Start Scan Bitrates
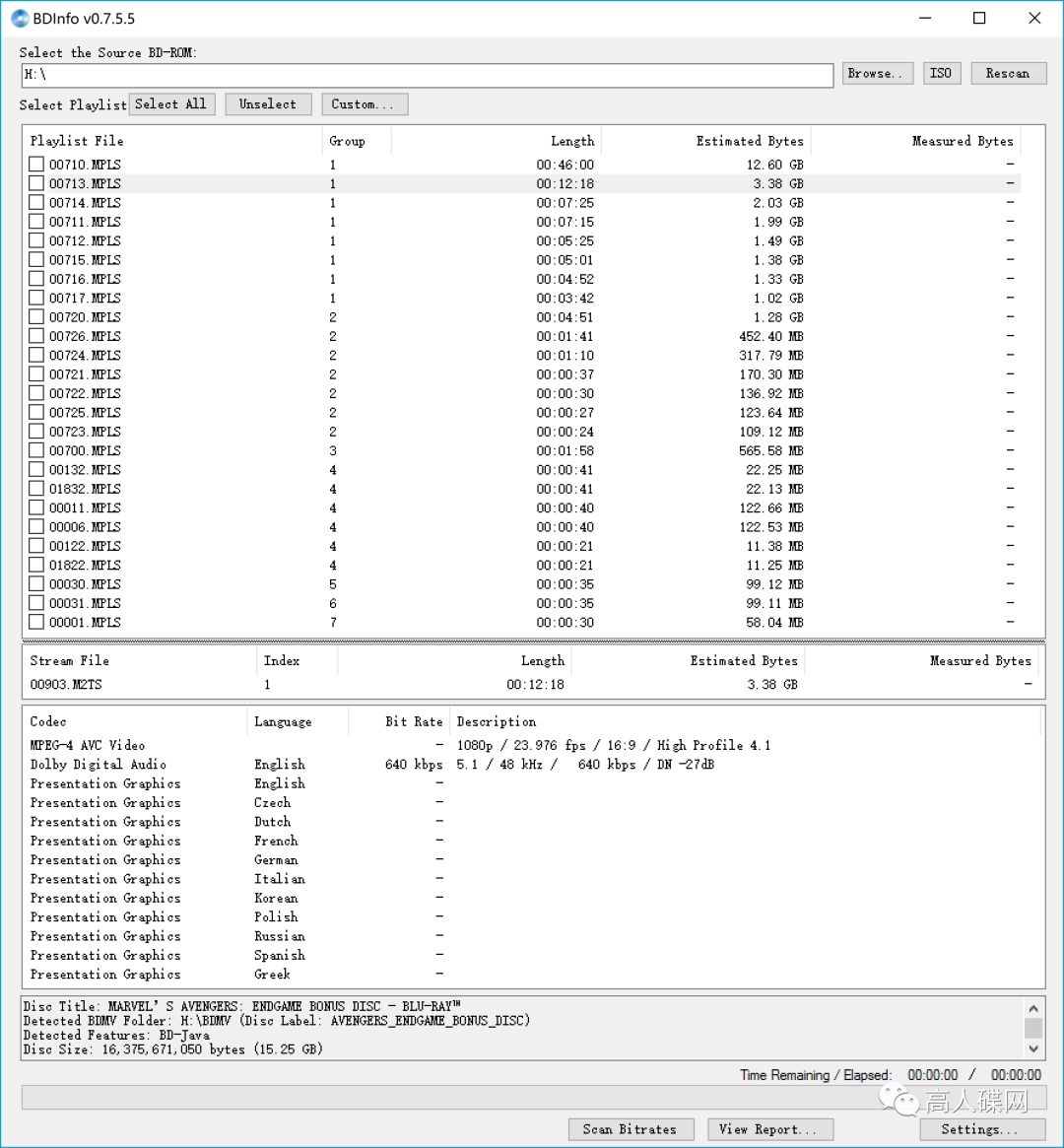The height and width of the screenshot is (1148, 1064). click(631, 1129)
